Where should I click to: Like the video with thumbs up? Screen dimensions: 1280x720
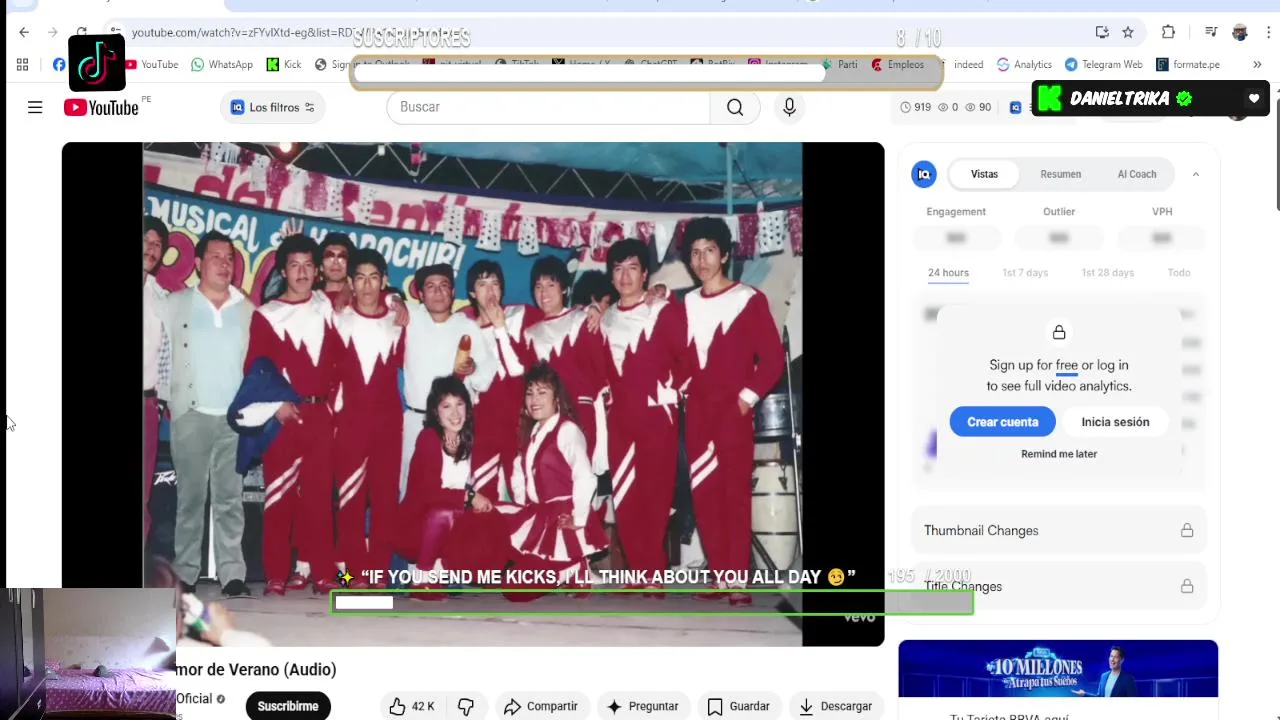pyautogui.click(x=411, y=706)
